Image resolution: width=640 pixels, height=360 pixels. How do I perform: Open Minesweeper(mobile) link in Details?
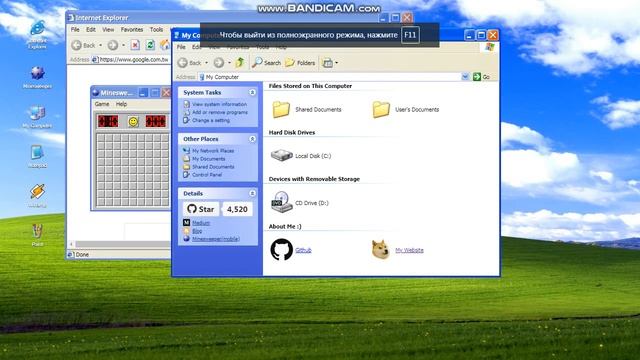(x=216, y=239)
